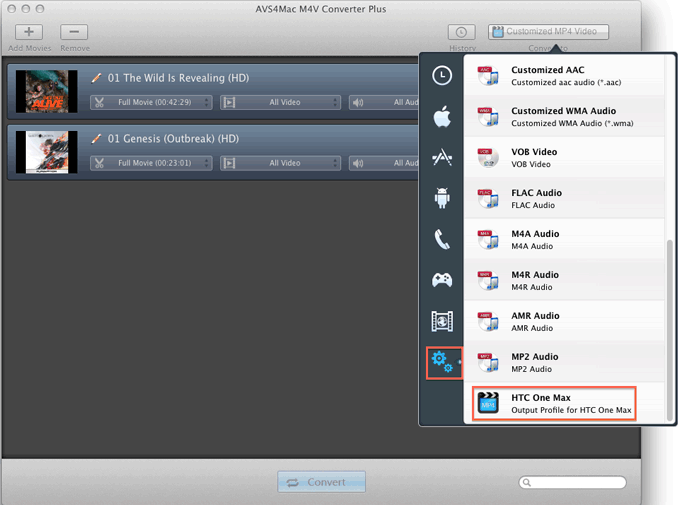Click the title 01 The Wild Is Revealing (HD)
Viewport: 678px width, 505px height.
[178, 78]
